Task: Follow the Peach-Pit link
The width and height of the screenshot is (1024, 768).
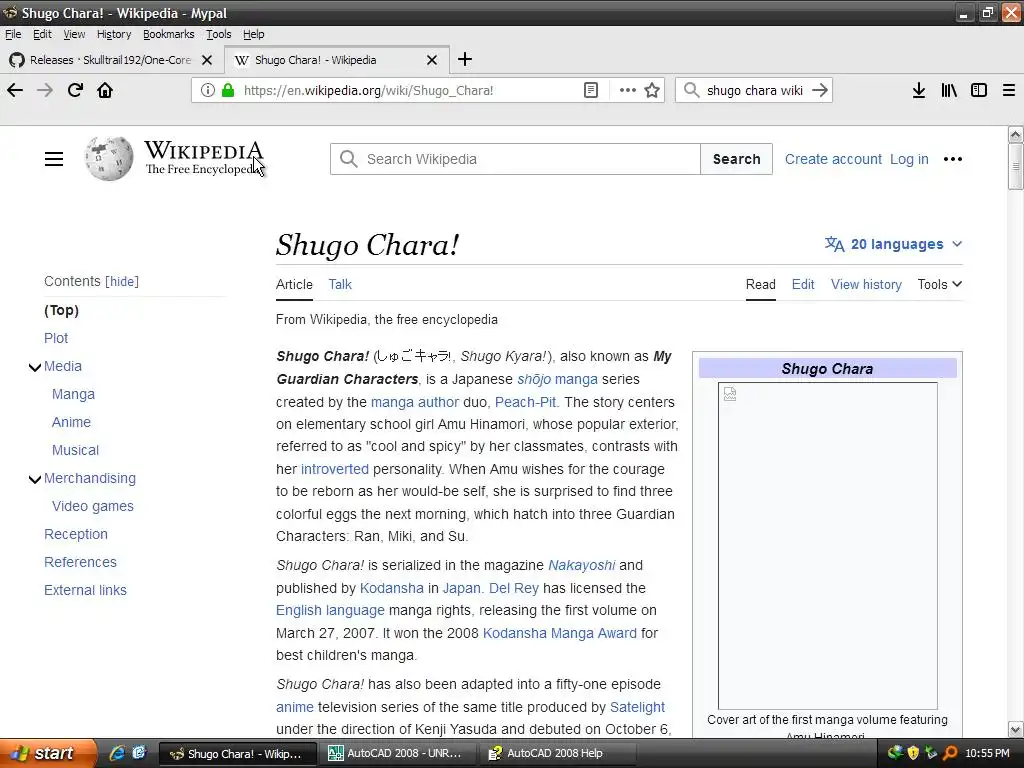Action: coord(525,402)
